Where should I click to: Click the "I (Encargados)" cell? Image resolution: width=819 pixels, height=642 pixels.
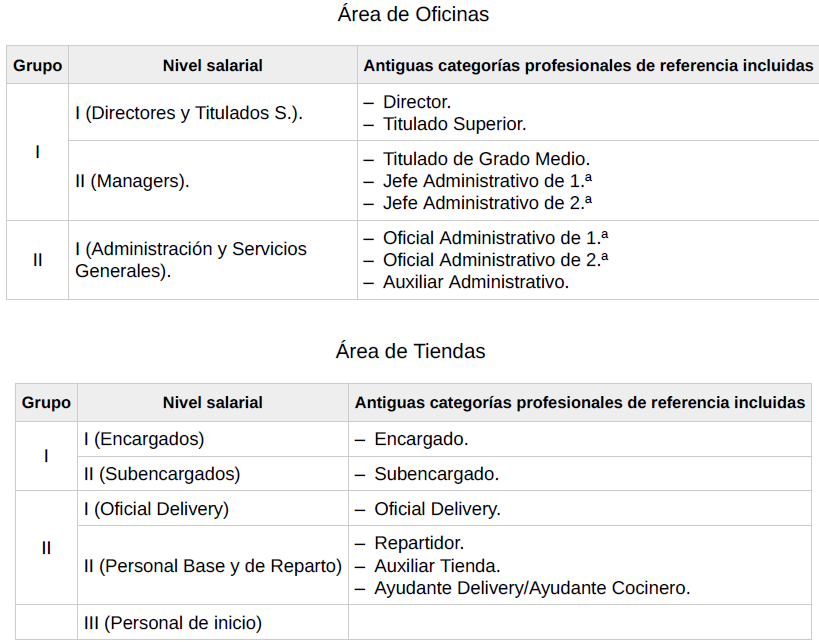click(x=144, y=439)
